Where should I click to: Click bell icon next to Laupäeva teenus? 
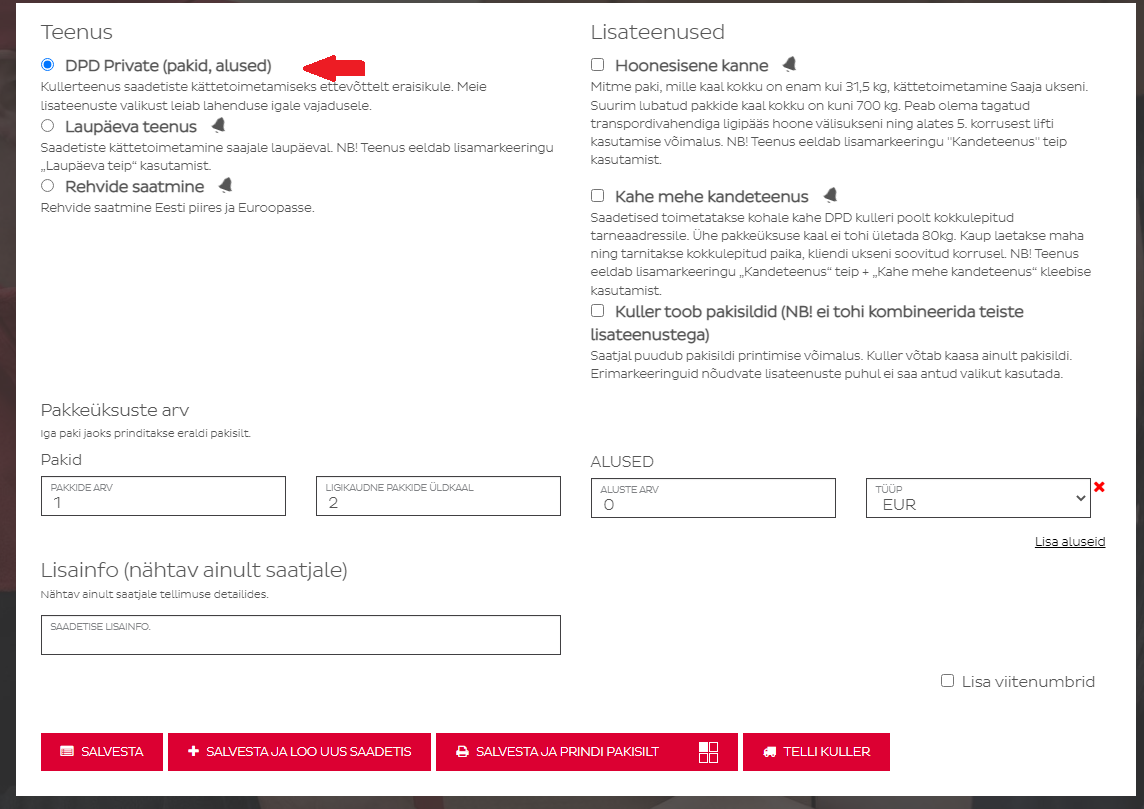pos(218,125)
